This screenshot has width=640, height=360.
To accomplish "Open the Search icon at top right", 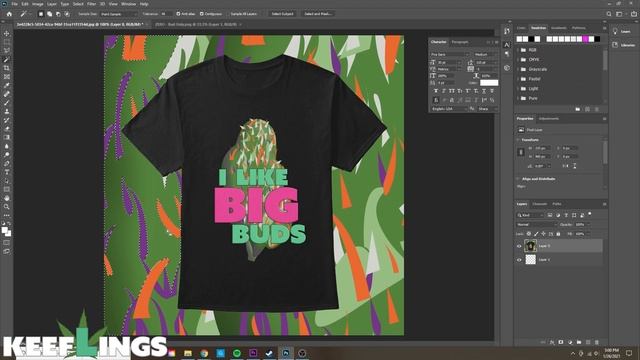I will click(609, 14).
